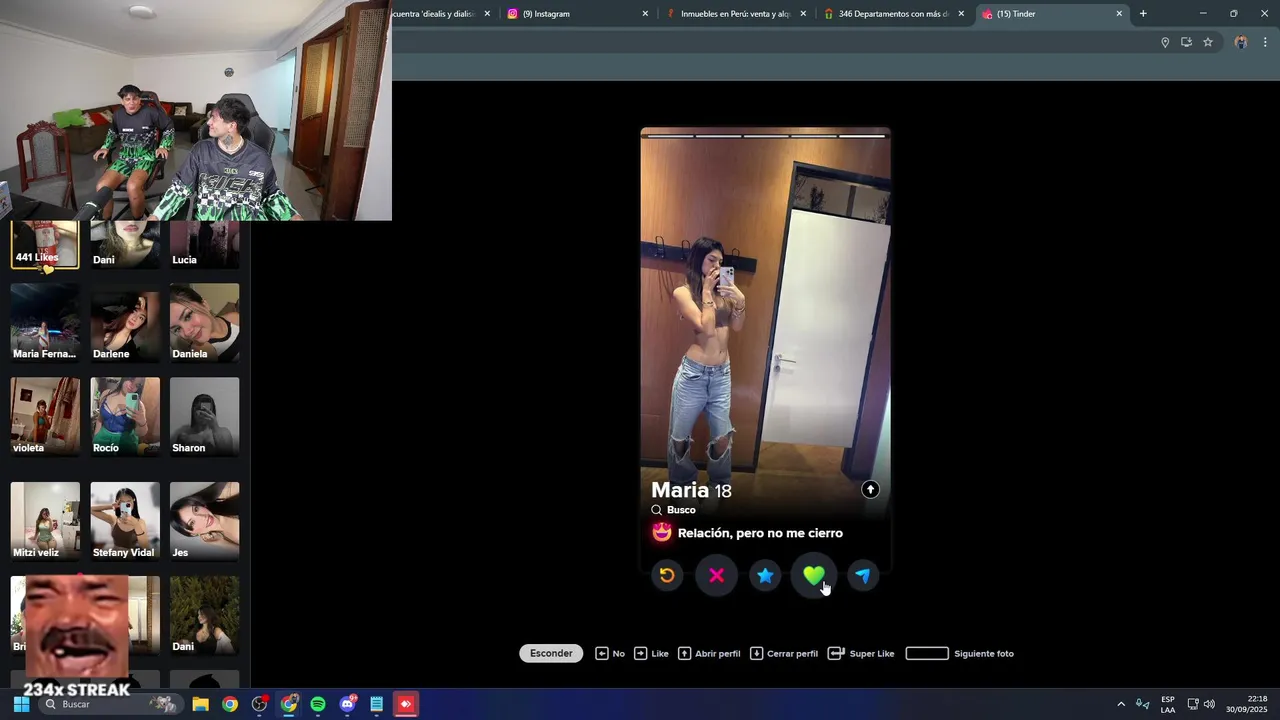
Task: Switch to the 346 Departamentos tab
Action: pos(893,14)
